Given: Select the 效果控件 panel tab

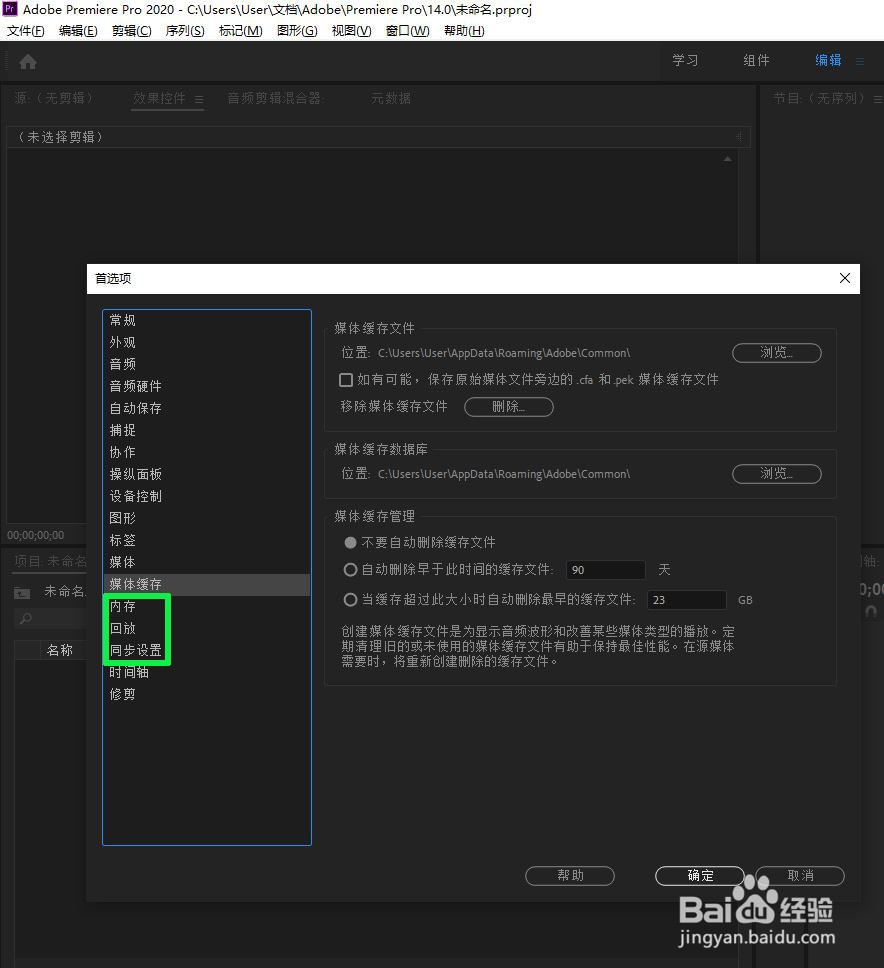Looking at the screenshot, I should click(x=159, y=98).
